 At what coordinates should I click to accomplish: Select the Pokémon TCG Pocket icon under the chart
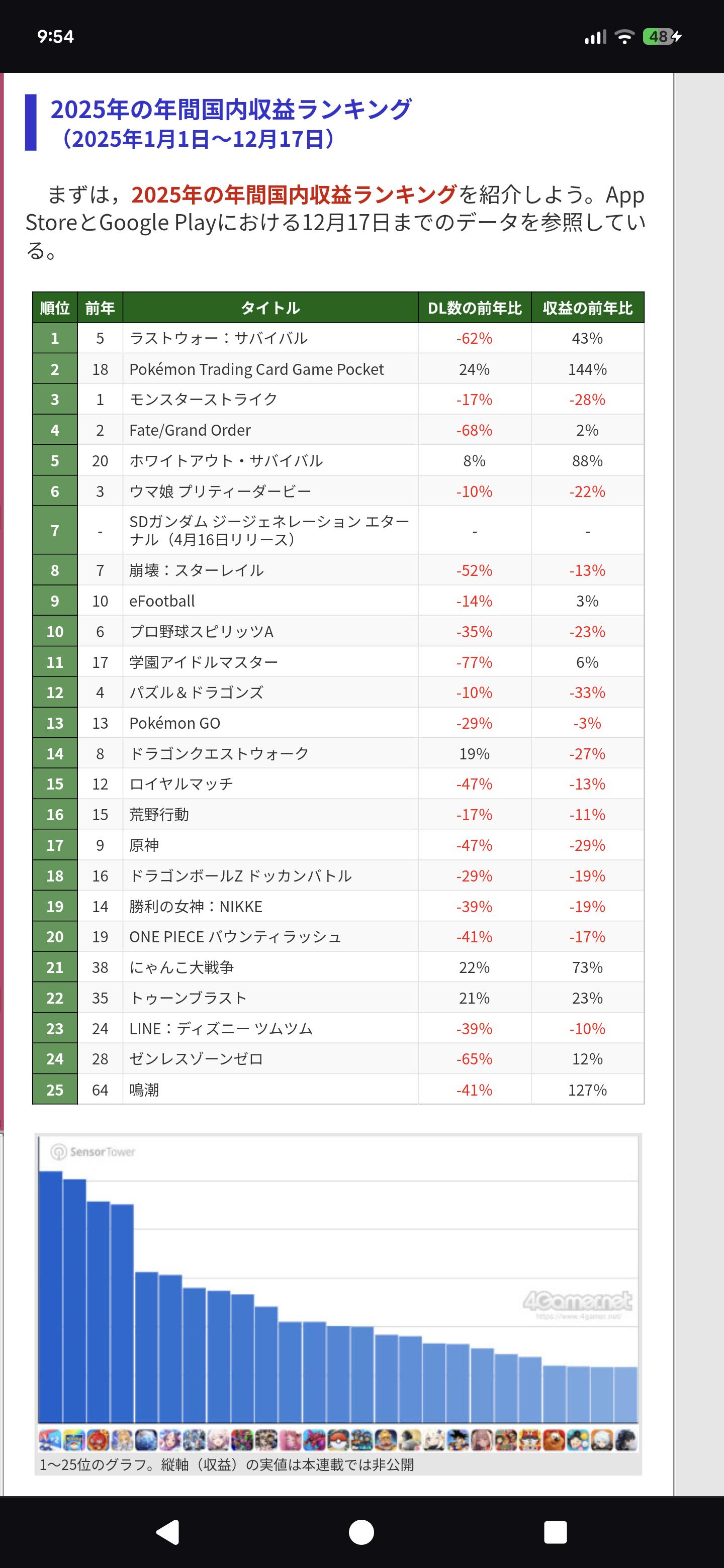click(74, 1439)
